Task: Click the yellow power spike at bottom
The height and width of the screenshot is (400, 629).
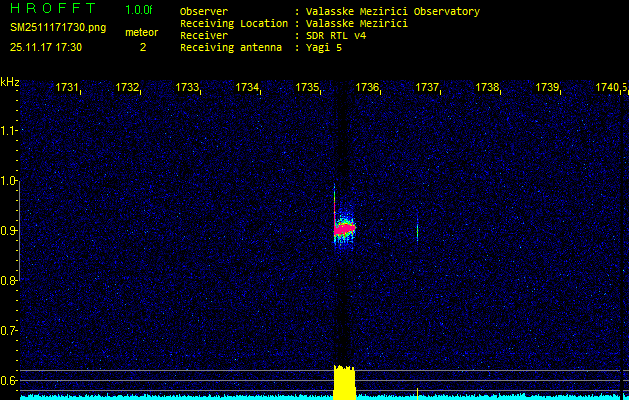Action: 344,383
